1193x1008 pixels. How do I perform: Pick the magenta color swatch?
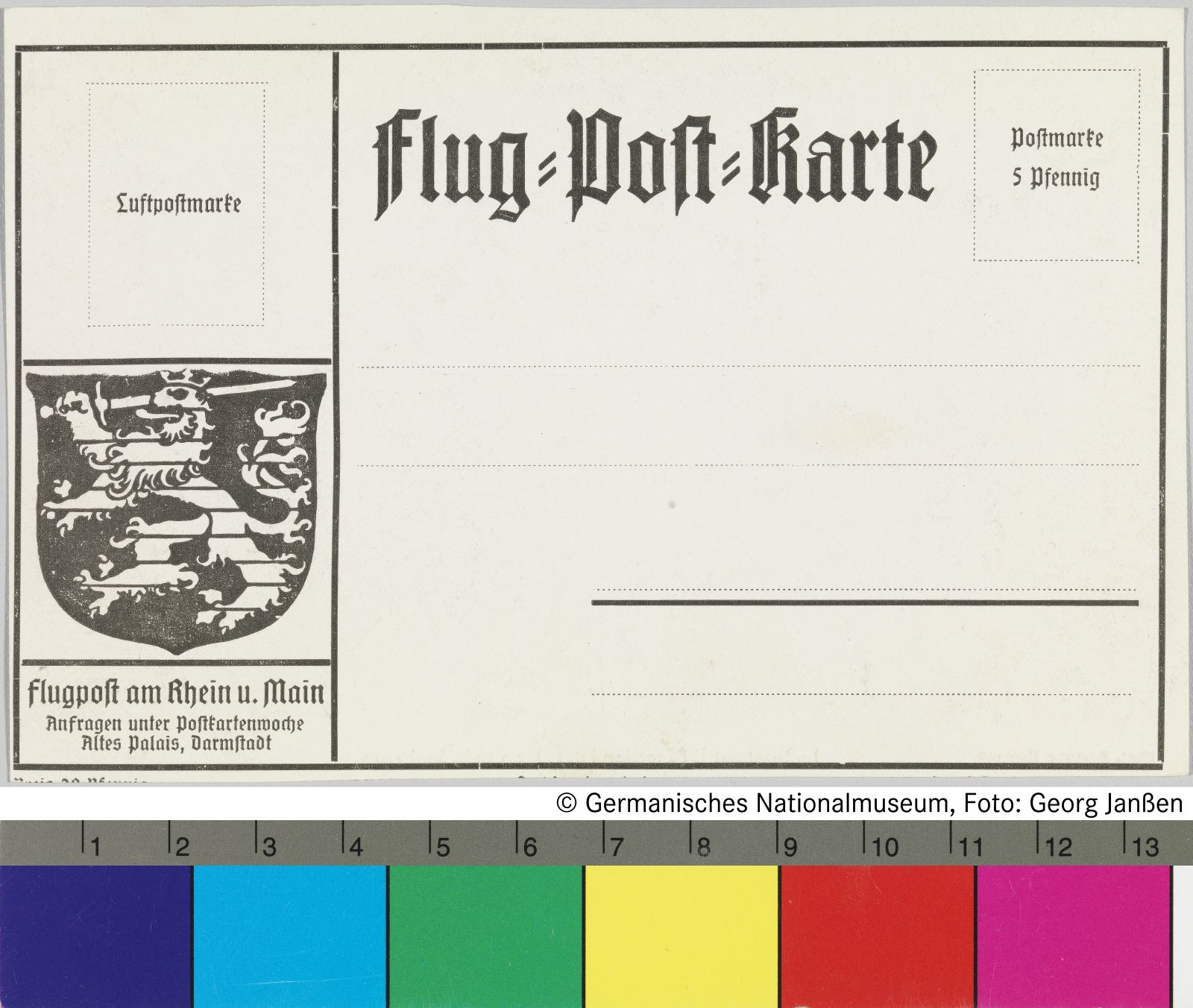coord(1072,936)
